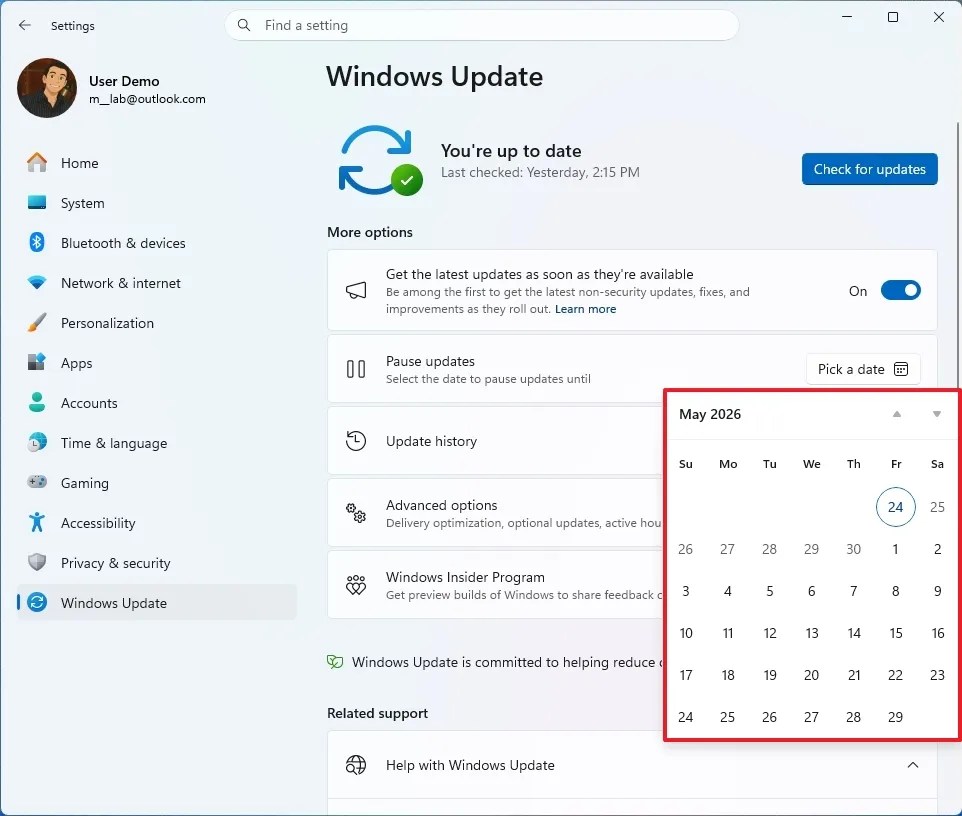Viewport: 962px width, 816px height.
Task: Click the System monitor icon
Action: [x=37, y=202]
